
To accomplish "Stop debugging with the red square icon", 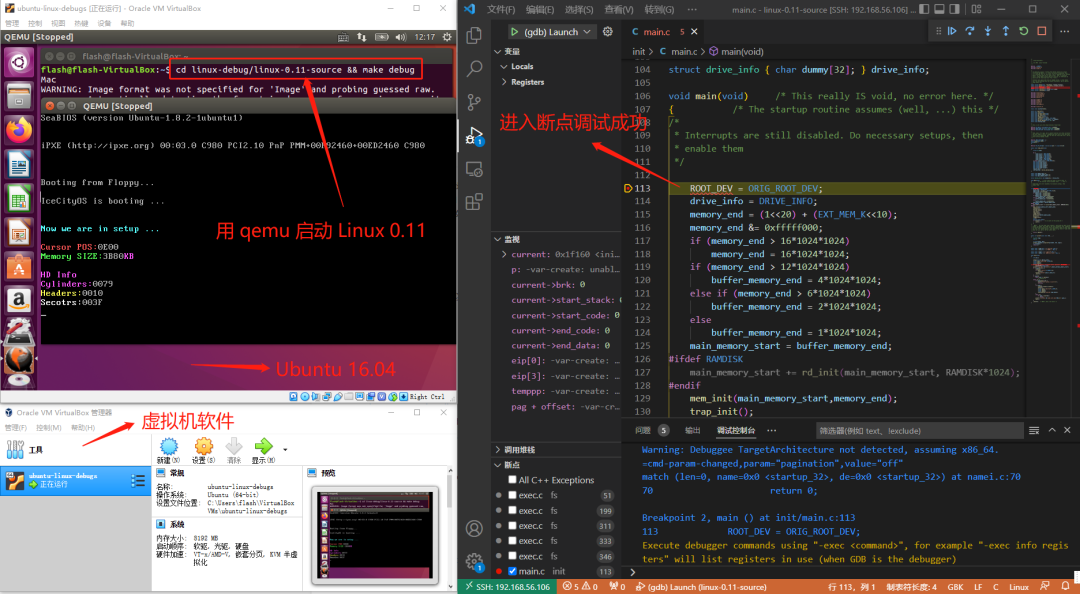I will (1041, 31).
